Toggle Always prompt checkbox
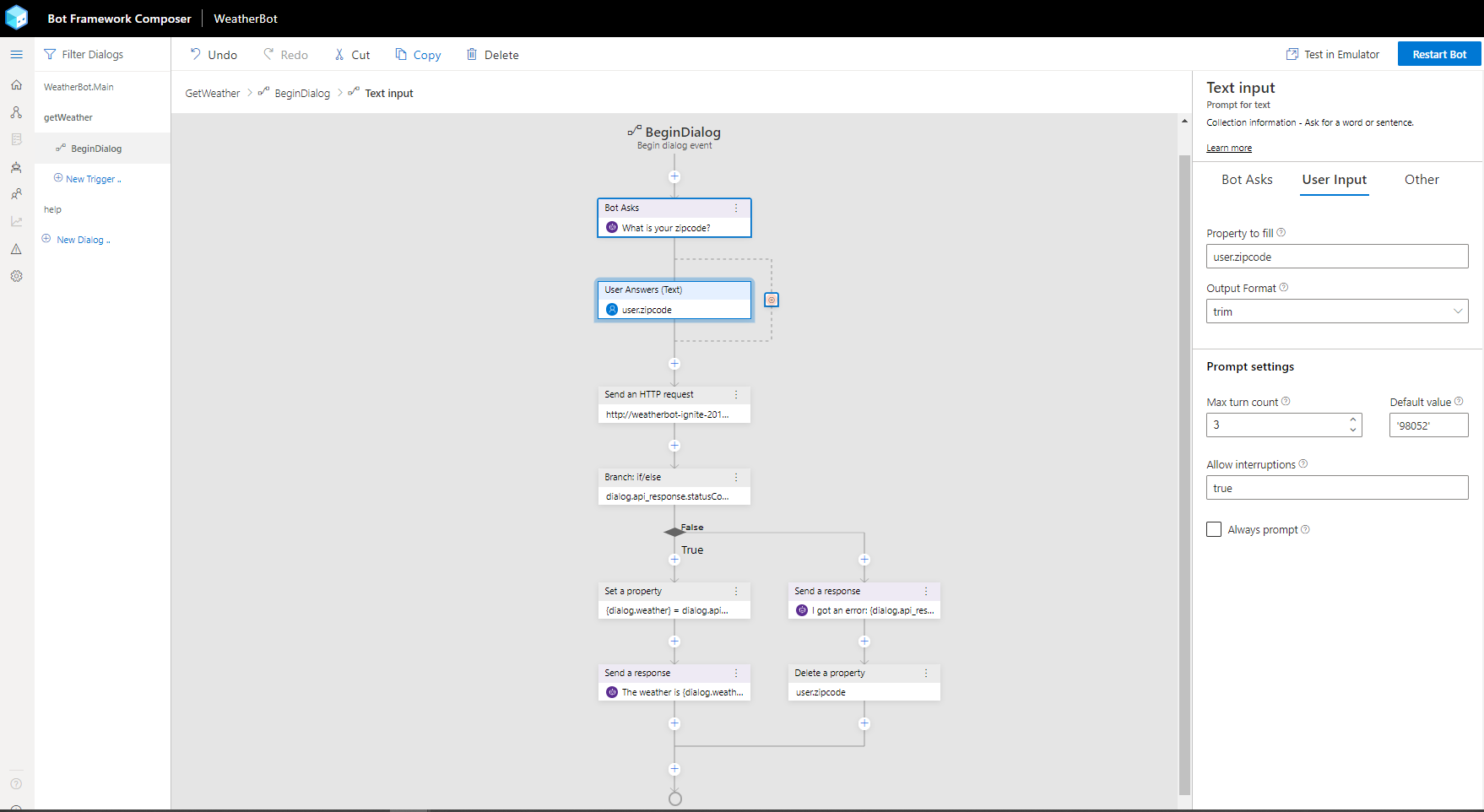Image resolution: width=1484 pixels, height=812 pixels. 1214,529
